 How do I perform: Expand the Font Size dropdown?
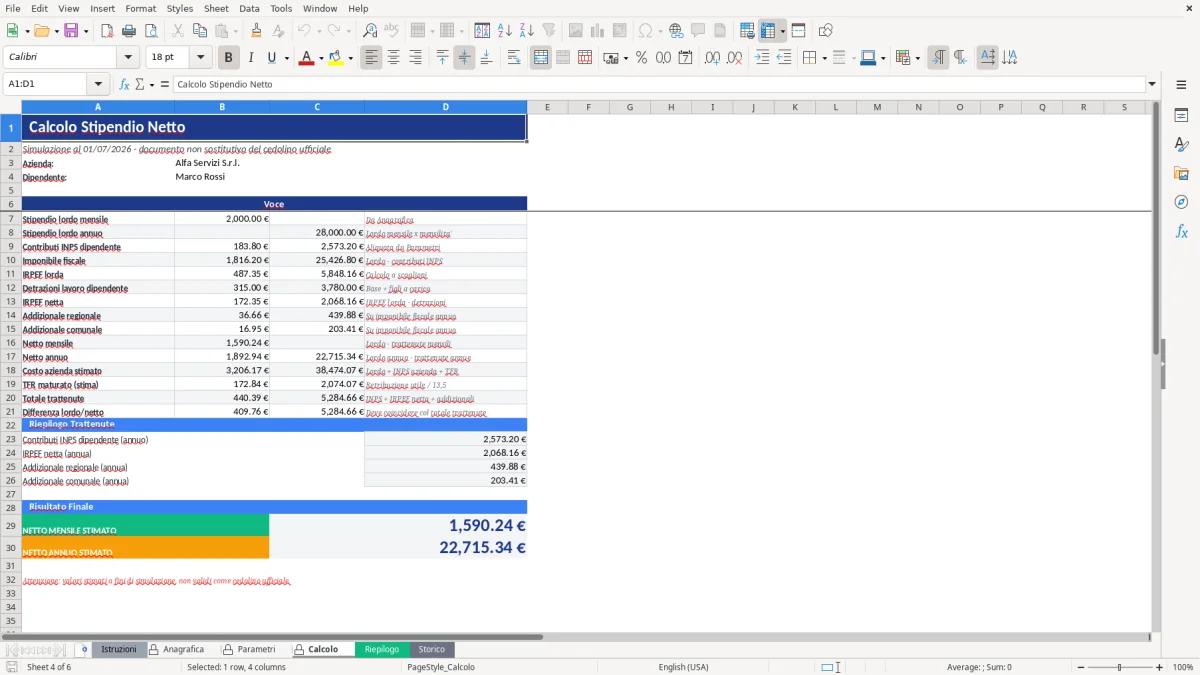point(200,58)
